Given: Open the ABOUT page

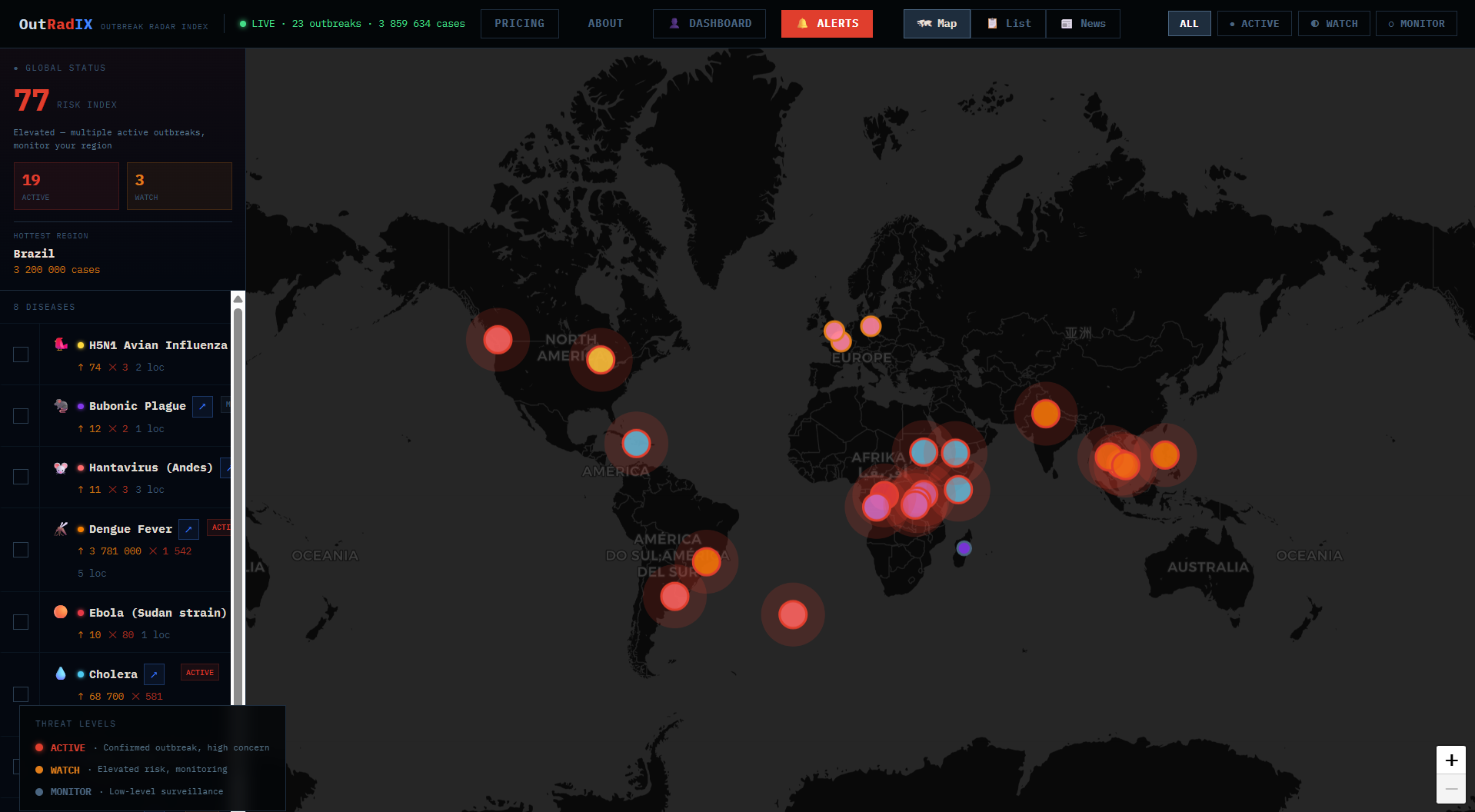Looking at the screenshot, I should (606, 24).
